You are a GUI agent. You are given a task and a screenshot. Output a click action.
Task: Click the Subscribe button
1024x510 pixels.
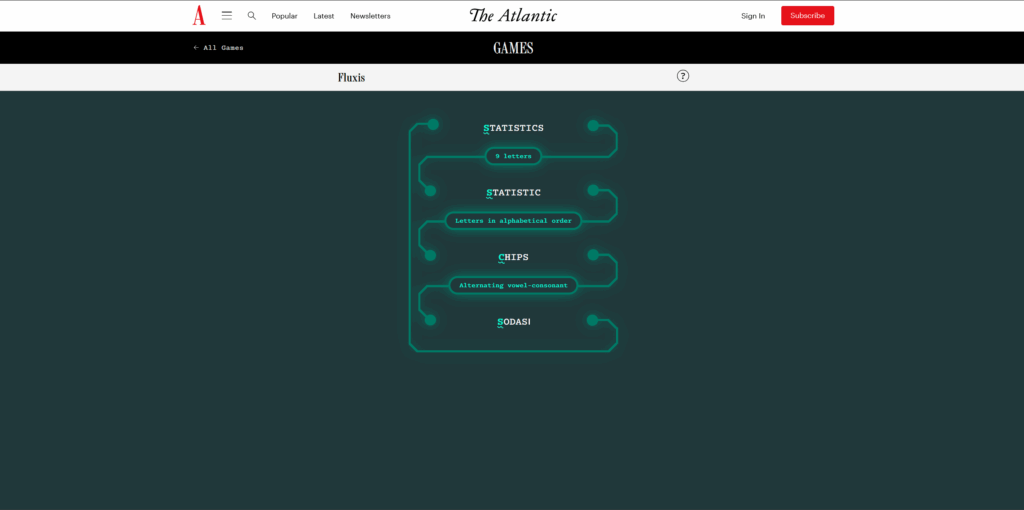pyautogui.click(x=807, y=16)
